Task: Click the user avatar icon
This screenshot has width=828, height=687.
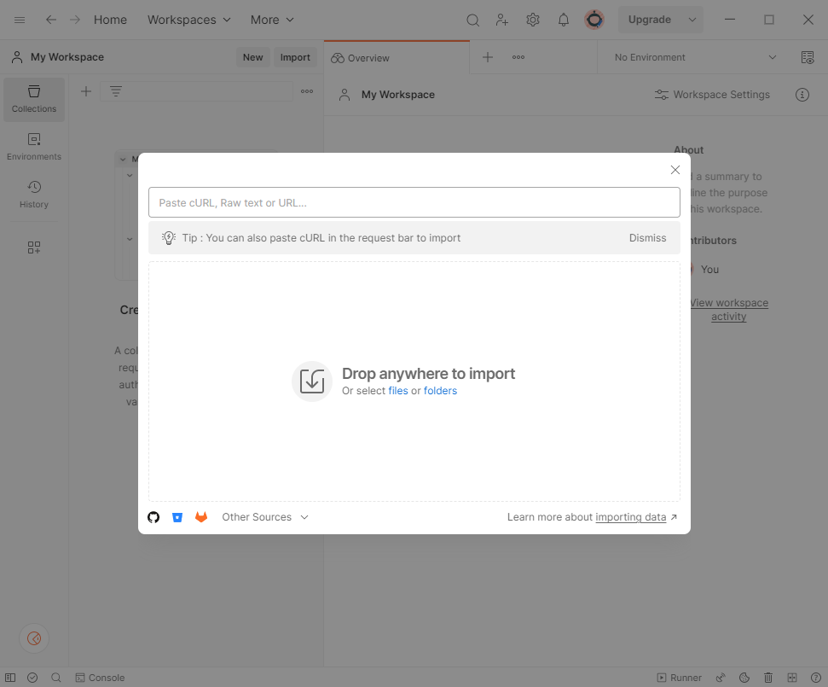Action: click(x=594, y=20)
